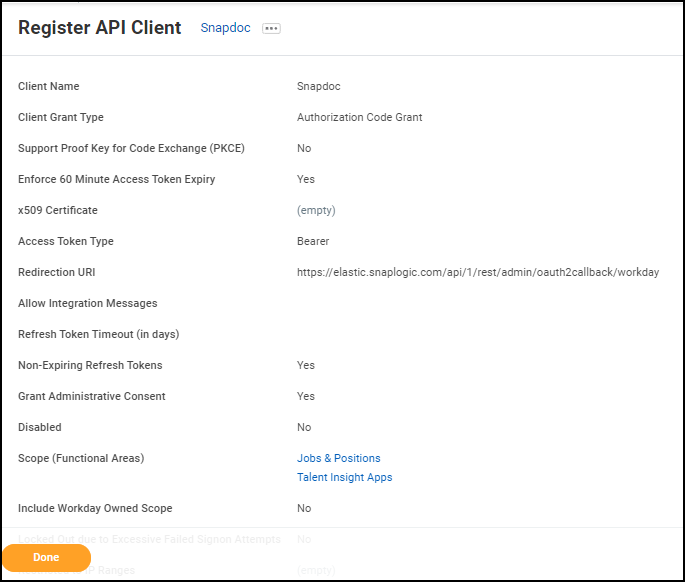The image size is (685, 582).
Task: Click the x509 Certificate label
Action: pyautogui.click(x=58, y=210)
